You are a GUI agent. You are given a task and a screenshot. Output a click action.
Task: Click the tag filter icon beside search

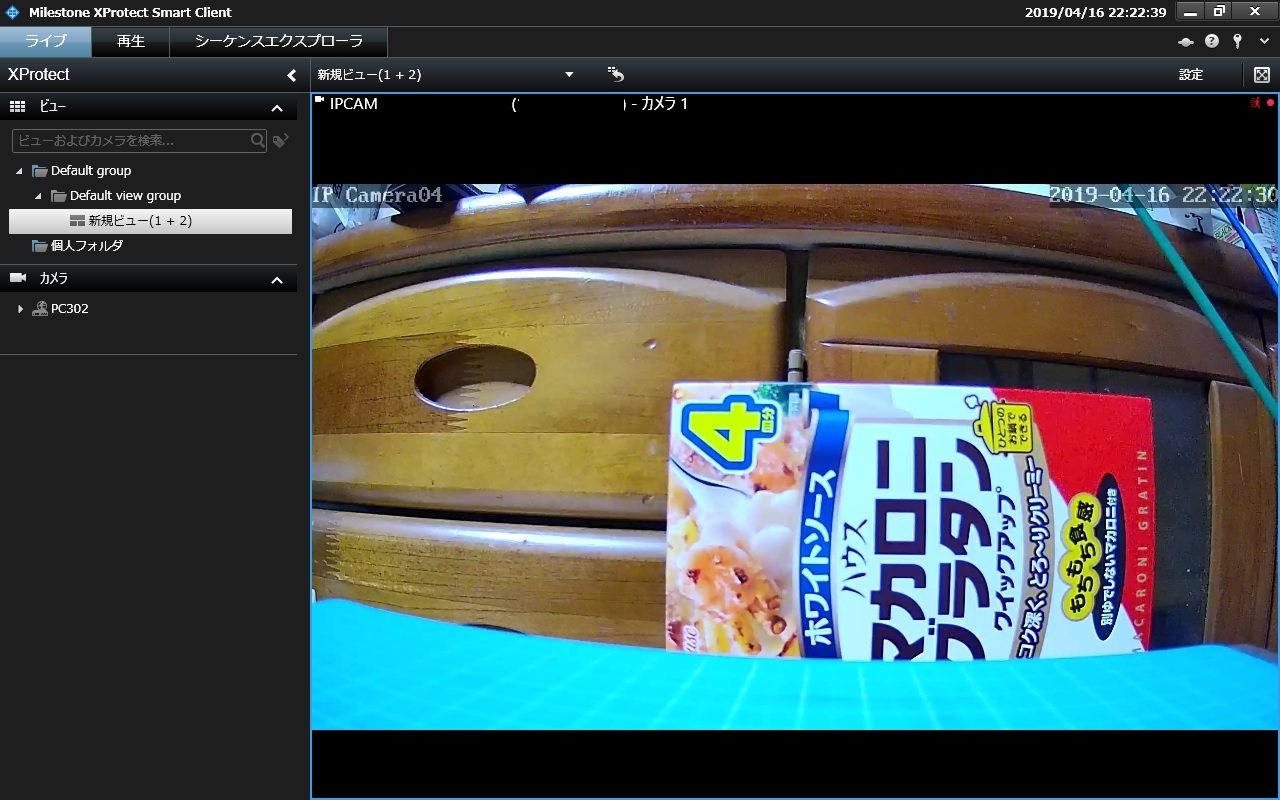[281, 141]
